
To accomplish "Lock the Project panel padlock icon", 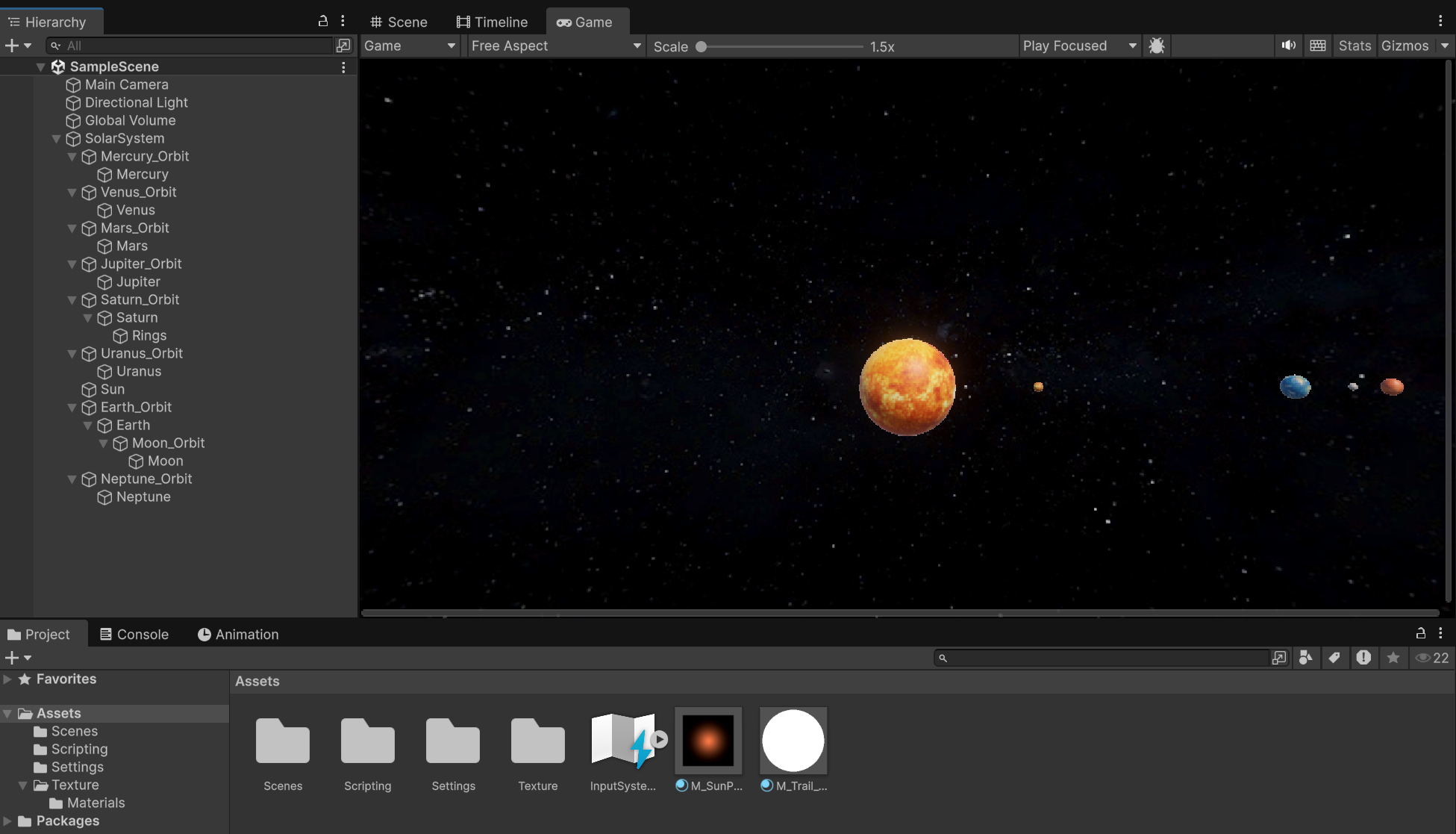I will pos(1421,633).
